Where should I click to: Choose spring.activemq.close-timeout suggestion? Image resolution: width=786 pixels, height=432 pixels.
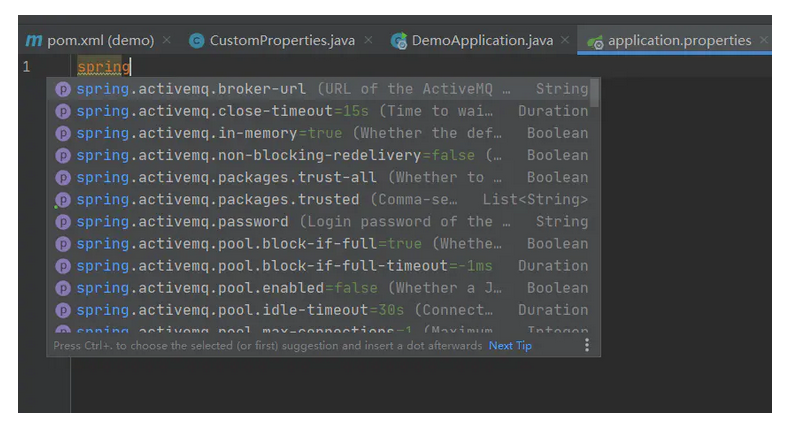click(x=319, y=111)
